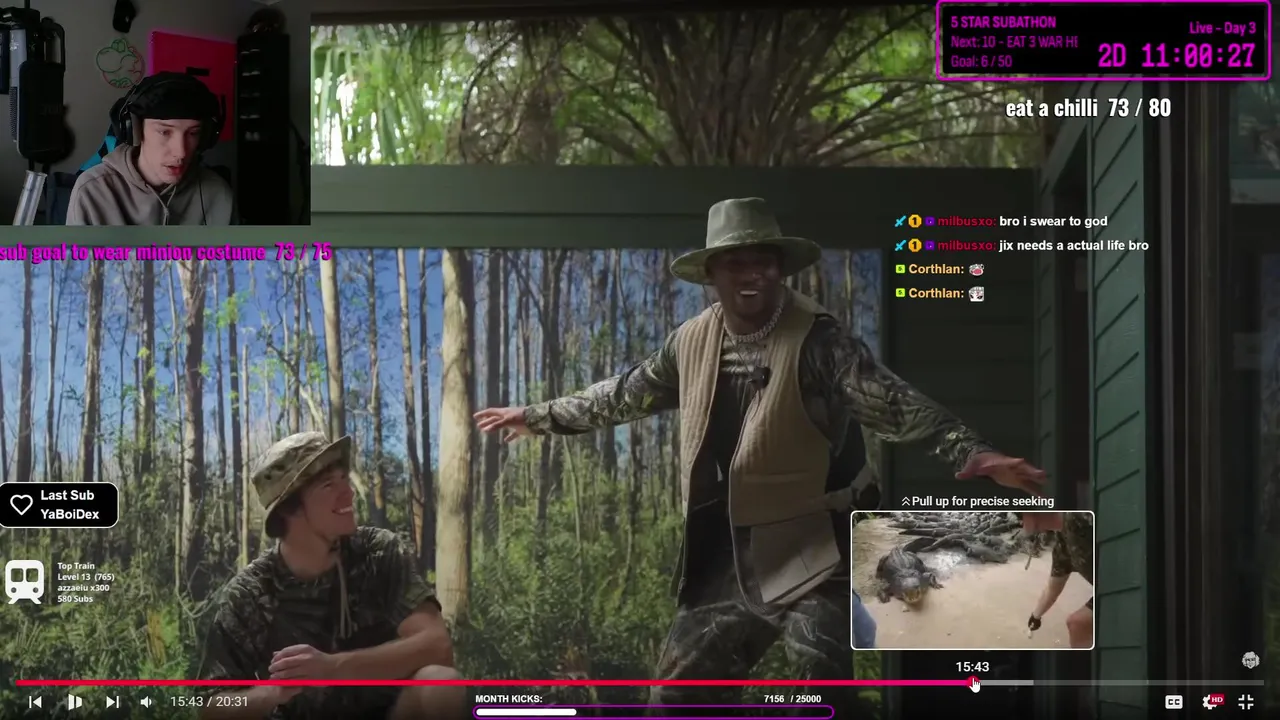Click the alligator seek preview thumbnail
This screenshot has width=1280, height=720.
coord(972,580)
